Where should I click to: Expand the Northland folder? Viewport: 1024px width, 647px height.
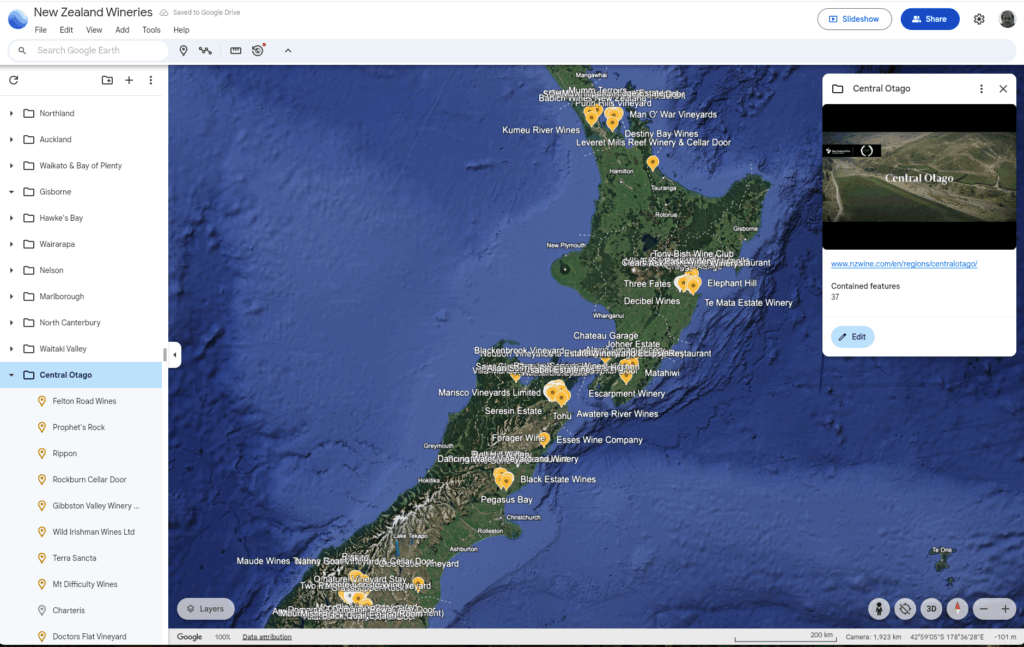click(11, 114)
